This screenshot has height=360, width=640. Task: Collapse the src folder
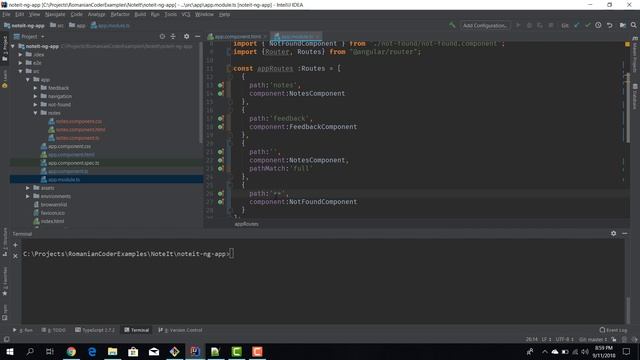(20, 71)
